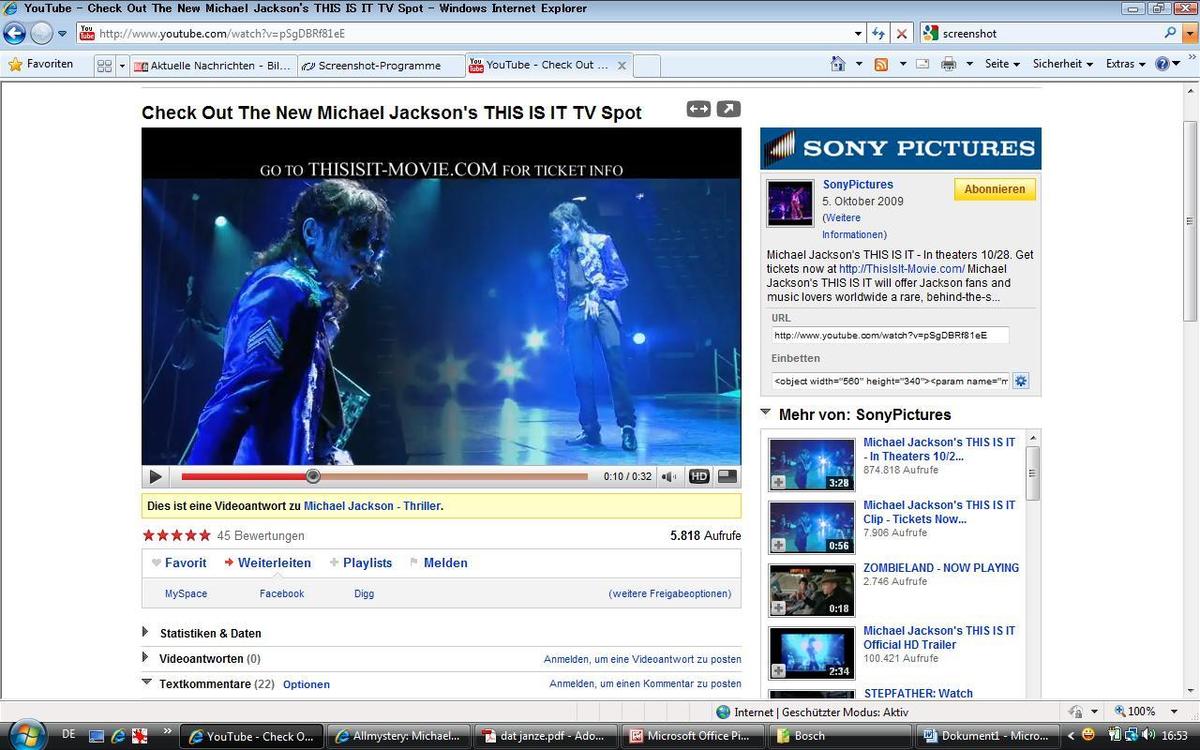Open the recent pages dropdown arrow
The width and height of the screenshot is (1200, 750).
click(x=62, y=33)
